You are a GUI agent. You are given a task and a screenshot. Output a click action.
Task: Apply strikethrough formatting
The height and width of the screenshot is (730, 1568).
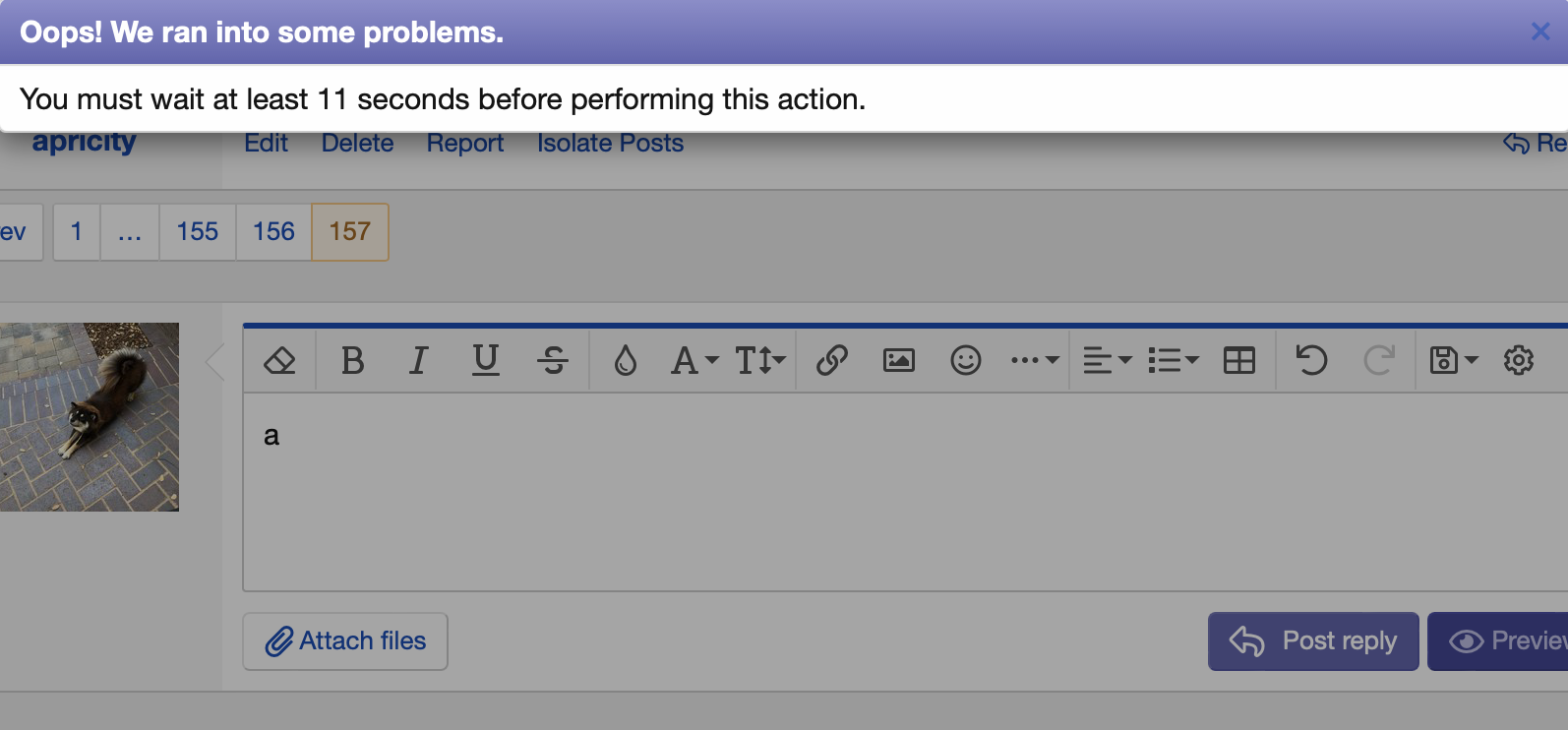pyautogui.click(x=553, y=361)
